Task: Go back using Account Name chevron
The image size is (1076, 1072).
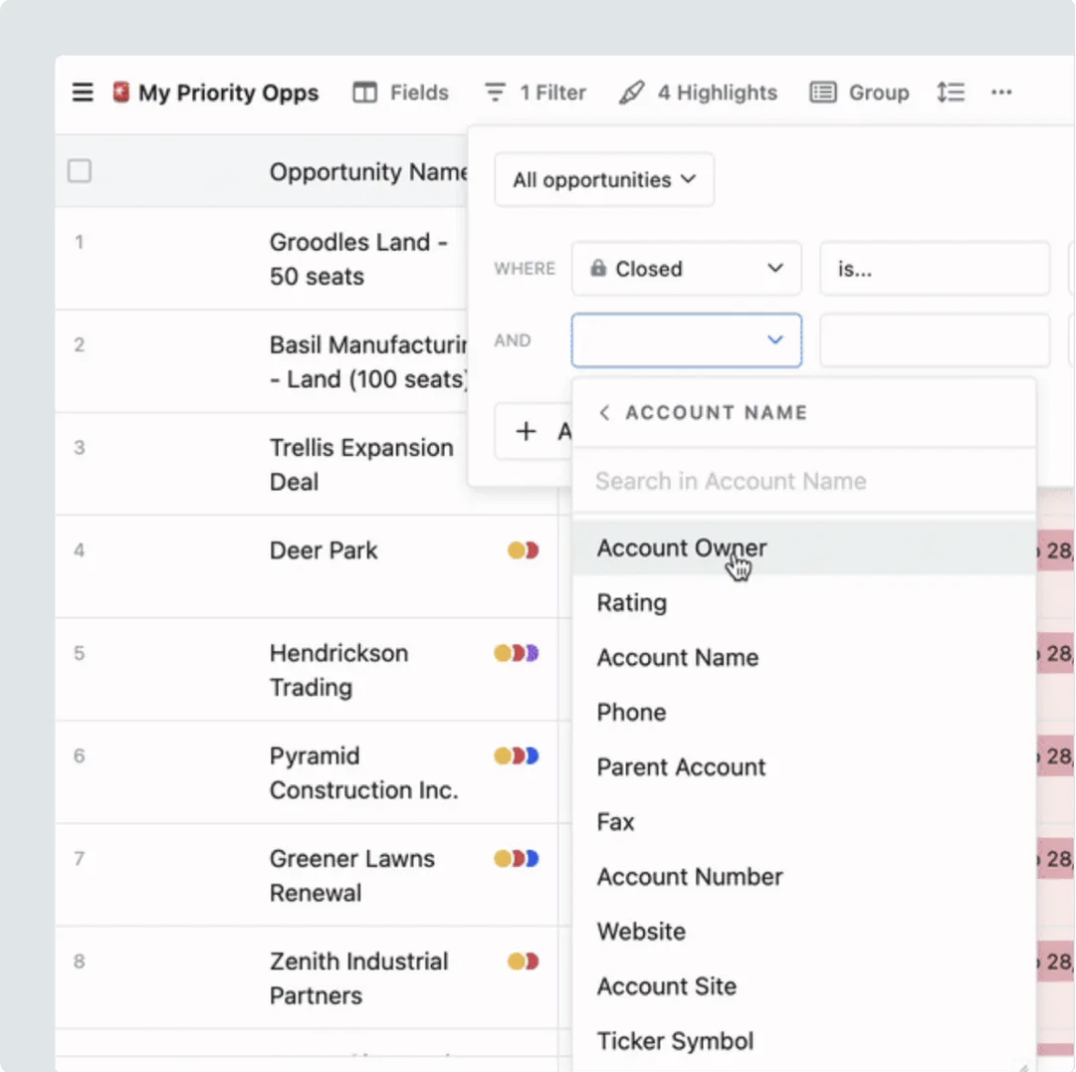Action: tap(604, 412)
